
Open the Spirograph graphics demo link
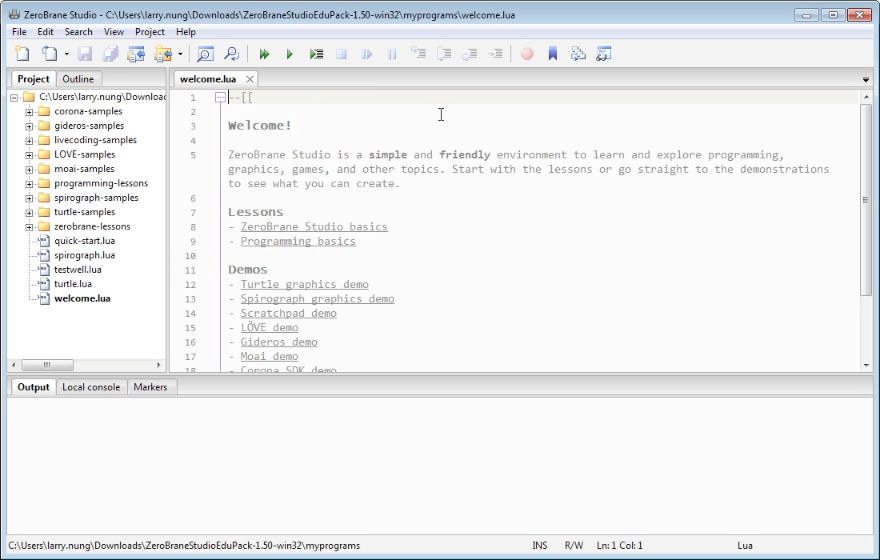point(318,299)
